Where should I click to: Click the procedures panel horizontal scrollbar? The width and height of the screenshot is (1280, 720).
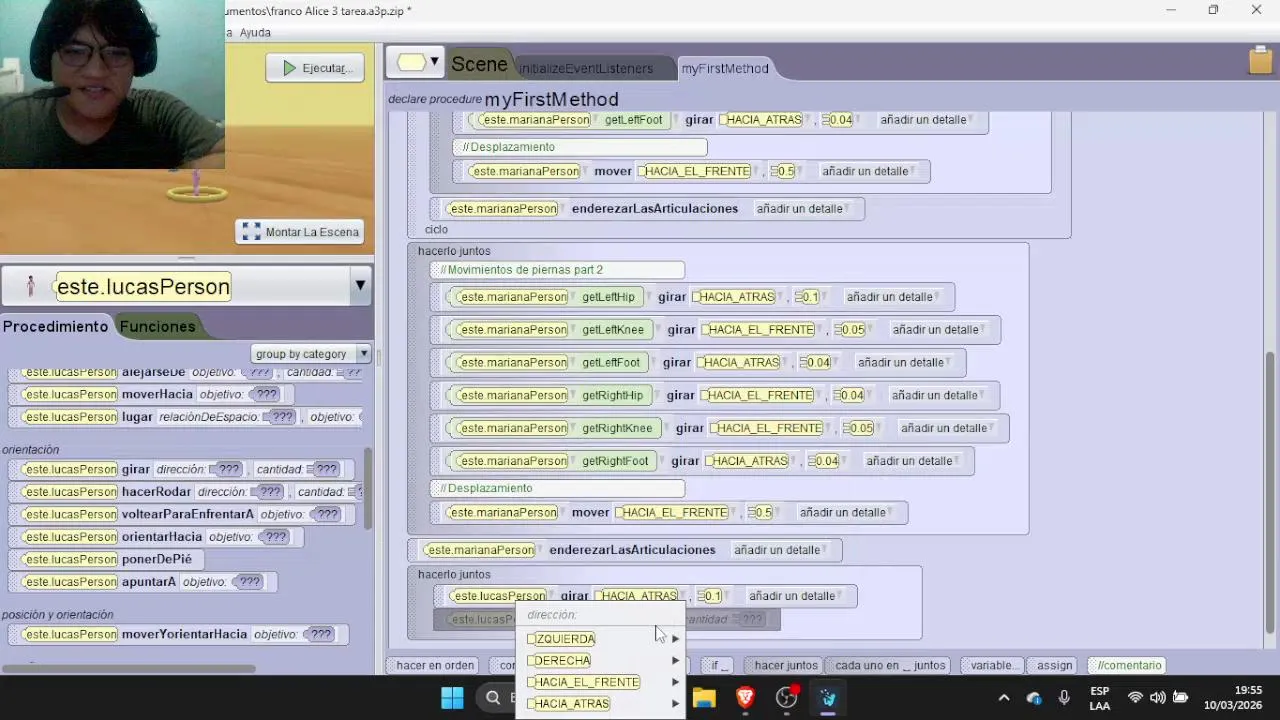[x=130, y=668]
